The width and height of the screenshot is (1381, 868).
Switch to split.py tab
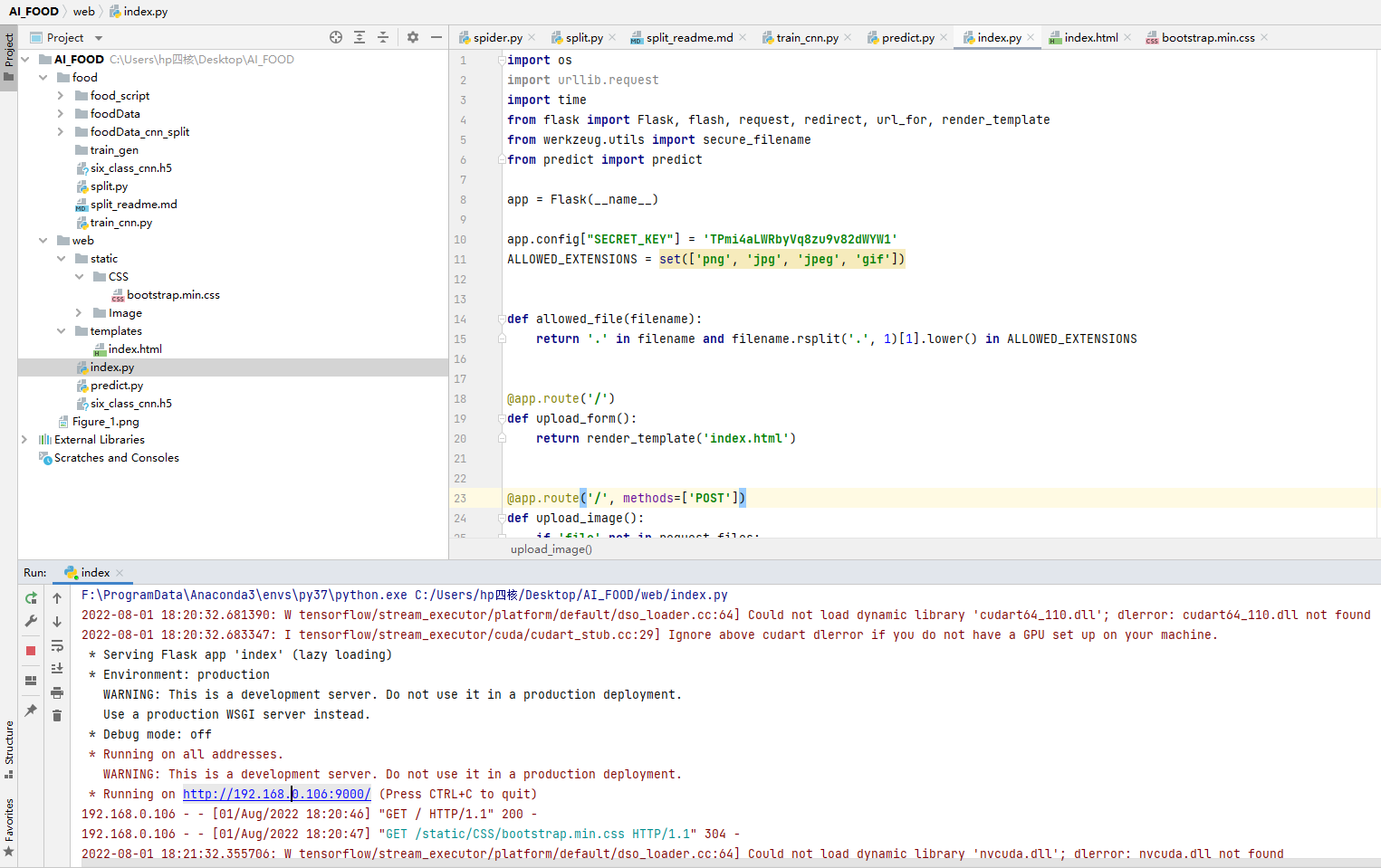[x=584, y=37]
